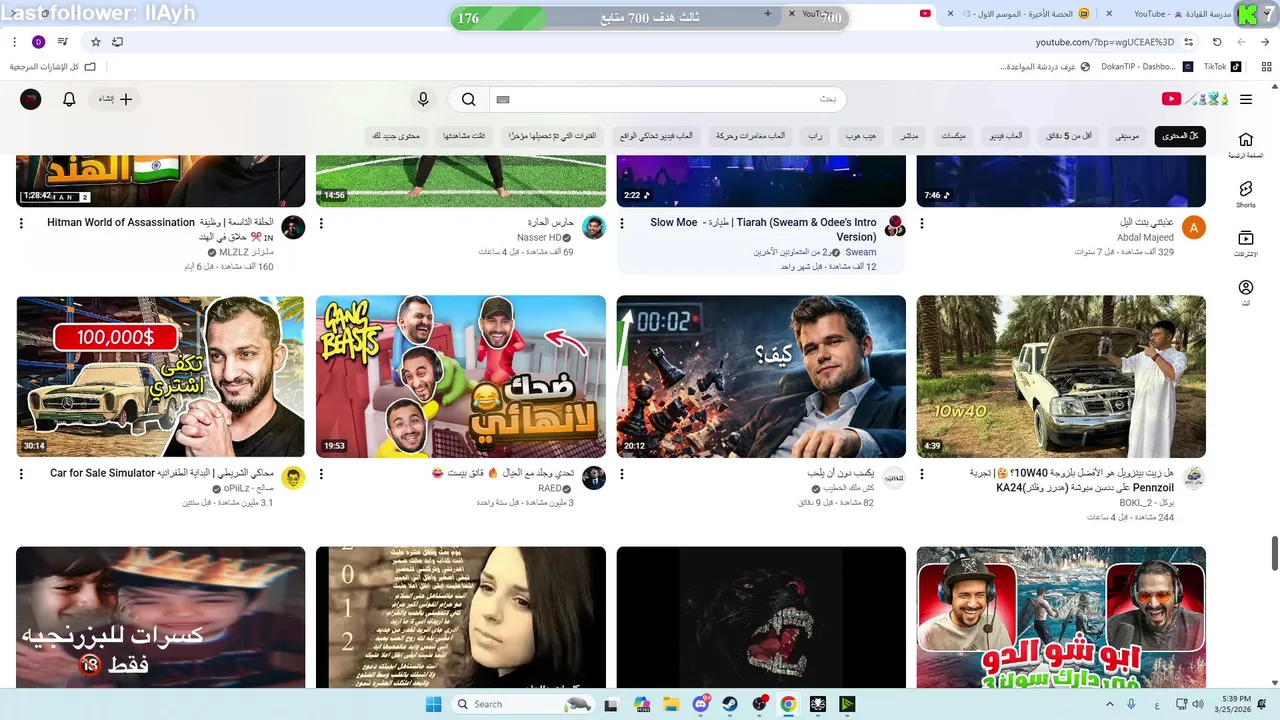Click the address bar showing youtube.com
1280x720 pixels.
tap(1104, 42)
